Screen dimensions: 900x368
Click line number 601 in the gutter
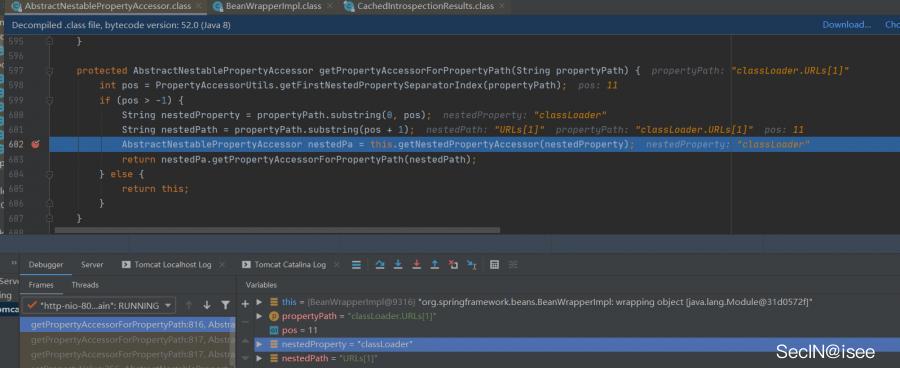pos(16,130)
